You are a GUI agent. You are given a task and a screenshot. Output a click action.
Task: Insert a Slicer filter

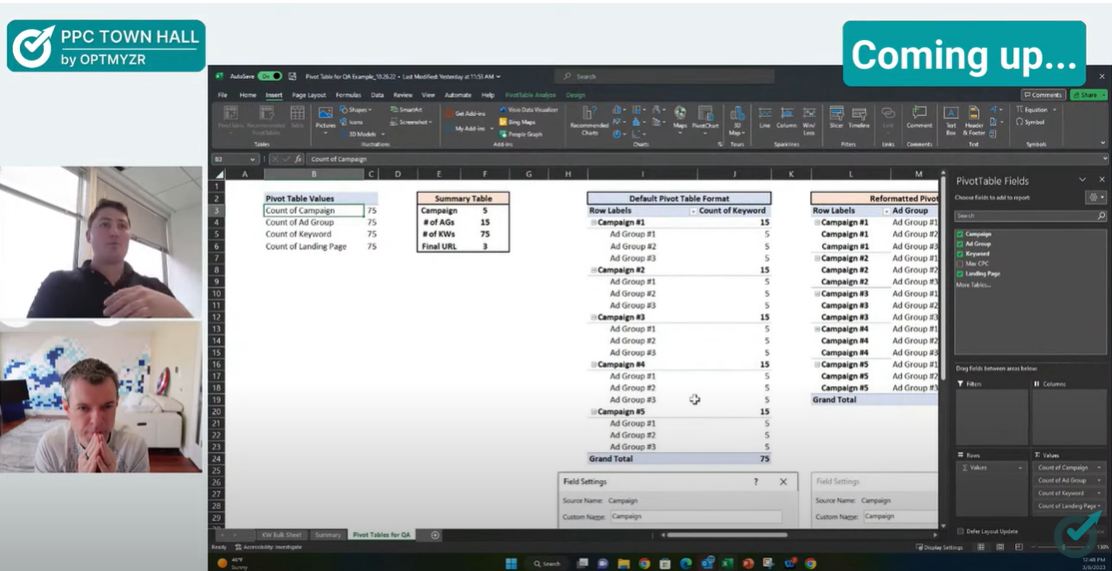pos(836,117)
